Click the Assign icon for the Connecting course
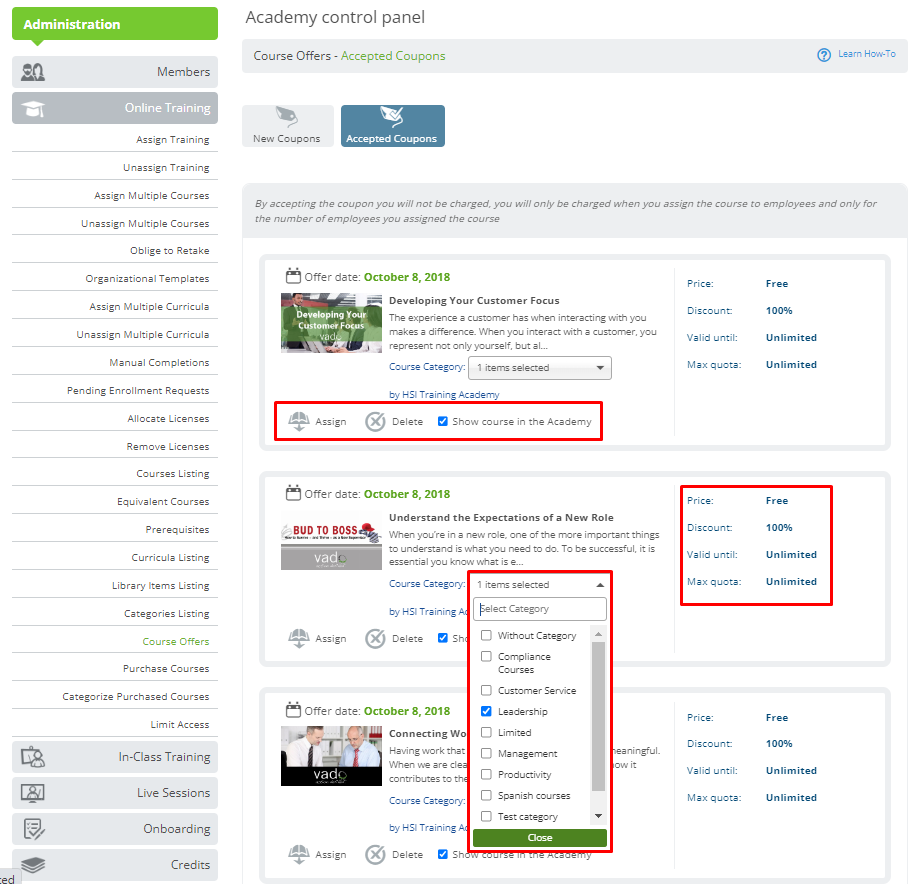This screenshot has height=884, width=911. [299, 854]
